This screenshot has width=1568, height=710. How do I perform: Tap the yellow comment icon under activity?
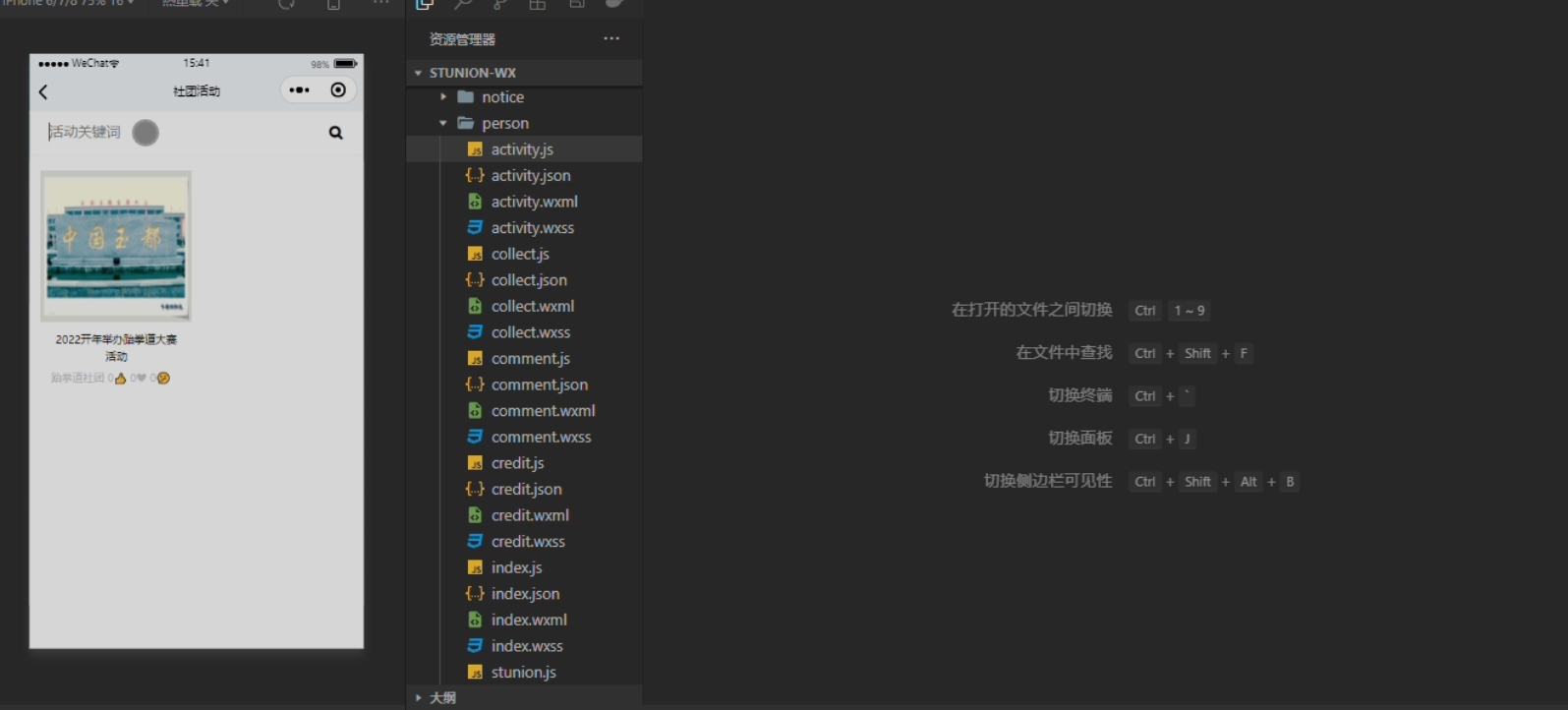pyautogui.click(x=163, y=378)
